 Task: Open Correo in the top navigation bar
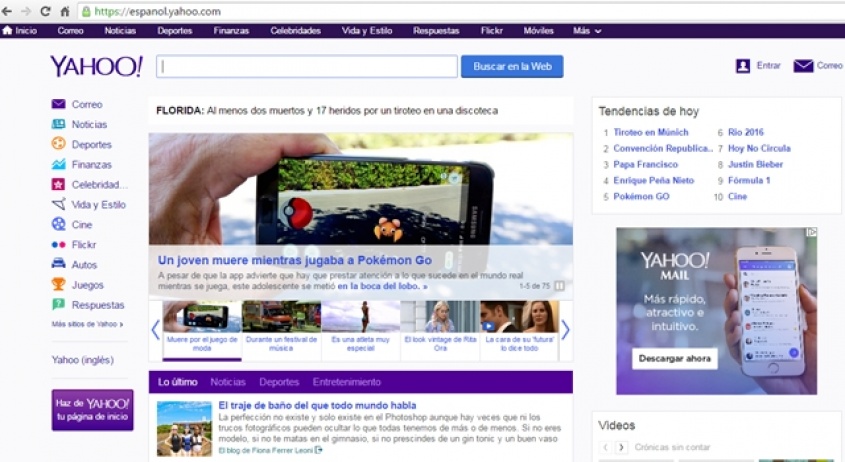[x=71, y=31]
